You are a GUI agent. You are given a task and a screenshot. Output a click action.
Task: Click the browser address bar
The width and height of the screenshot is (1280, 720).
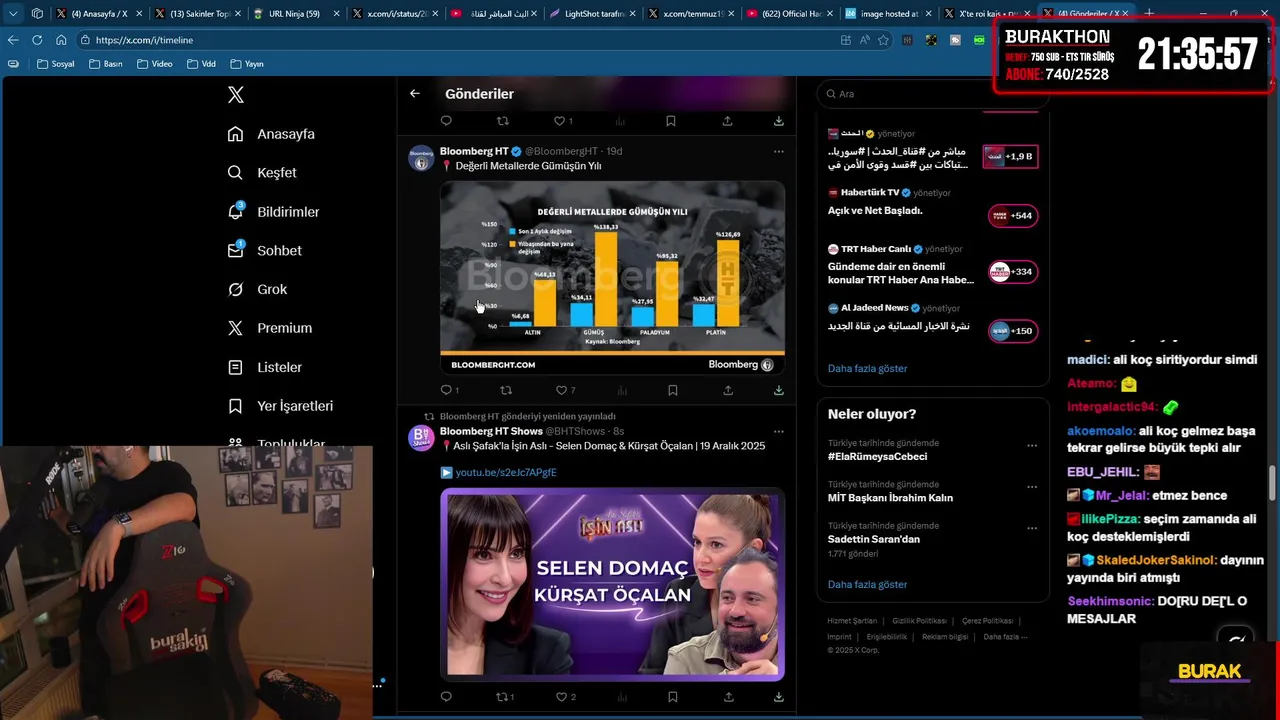(460, 40)
